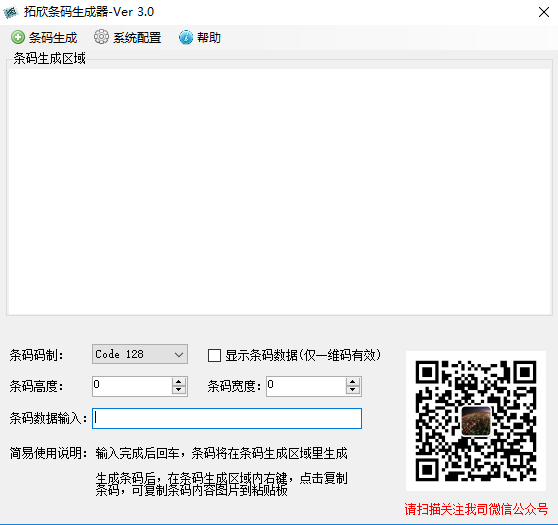Increase 条码高度 with up arrow
The image size is (558, 525).
click(179, 382)
